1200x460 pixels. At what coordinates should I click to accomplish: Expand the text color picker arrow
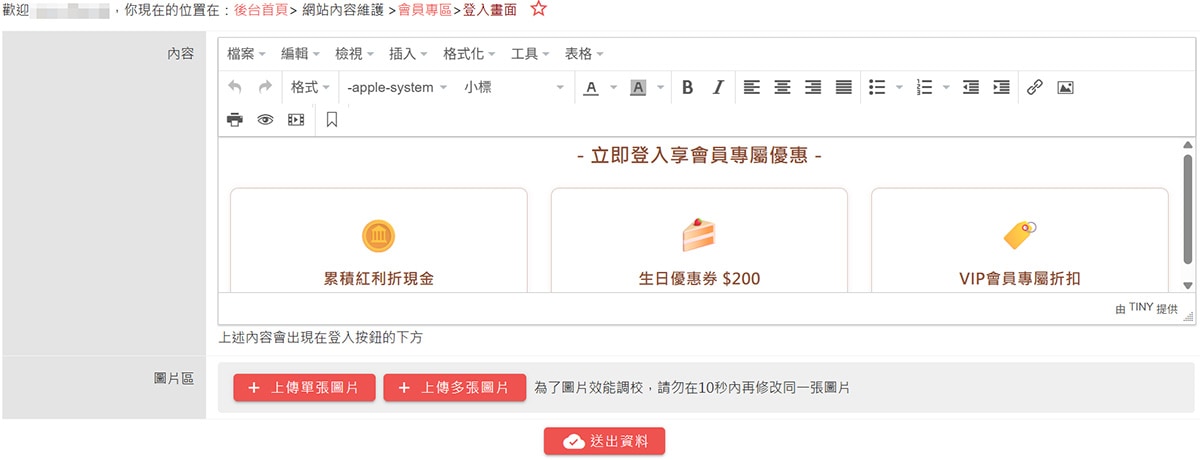[614, 88]
